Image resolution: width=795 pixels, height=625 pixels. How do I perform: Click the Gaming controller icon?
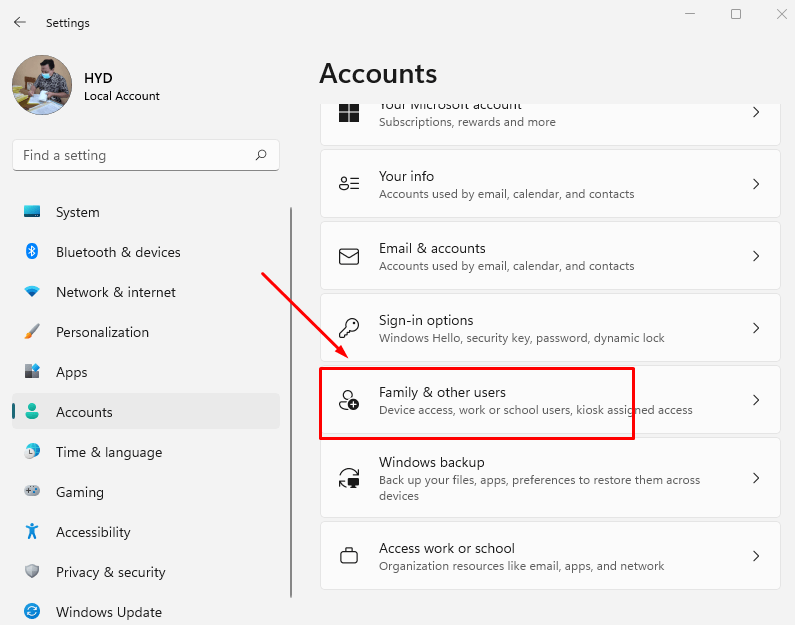click(32, 492)
